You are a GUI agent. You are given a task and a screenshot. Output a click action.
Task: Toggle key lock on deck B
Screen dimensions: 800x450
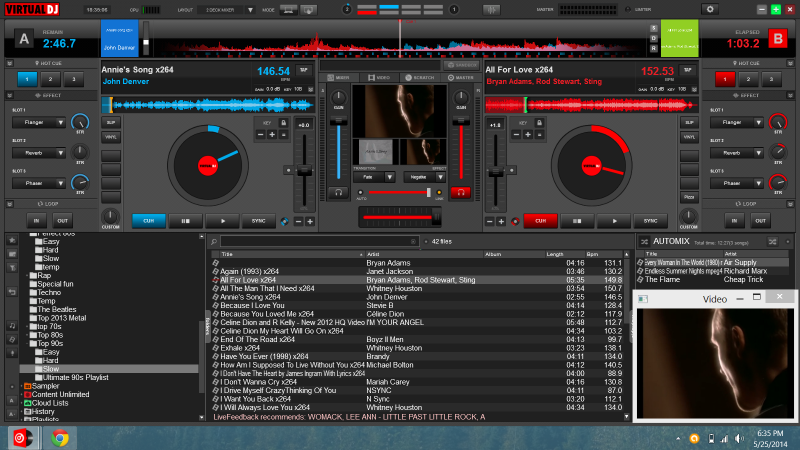tap(539, 123)
